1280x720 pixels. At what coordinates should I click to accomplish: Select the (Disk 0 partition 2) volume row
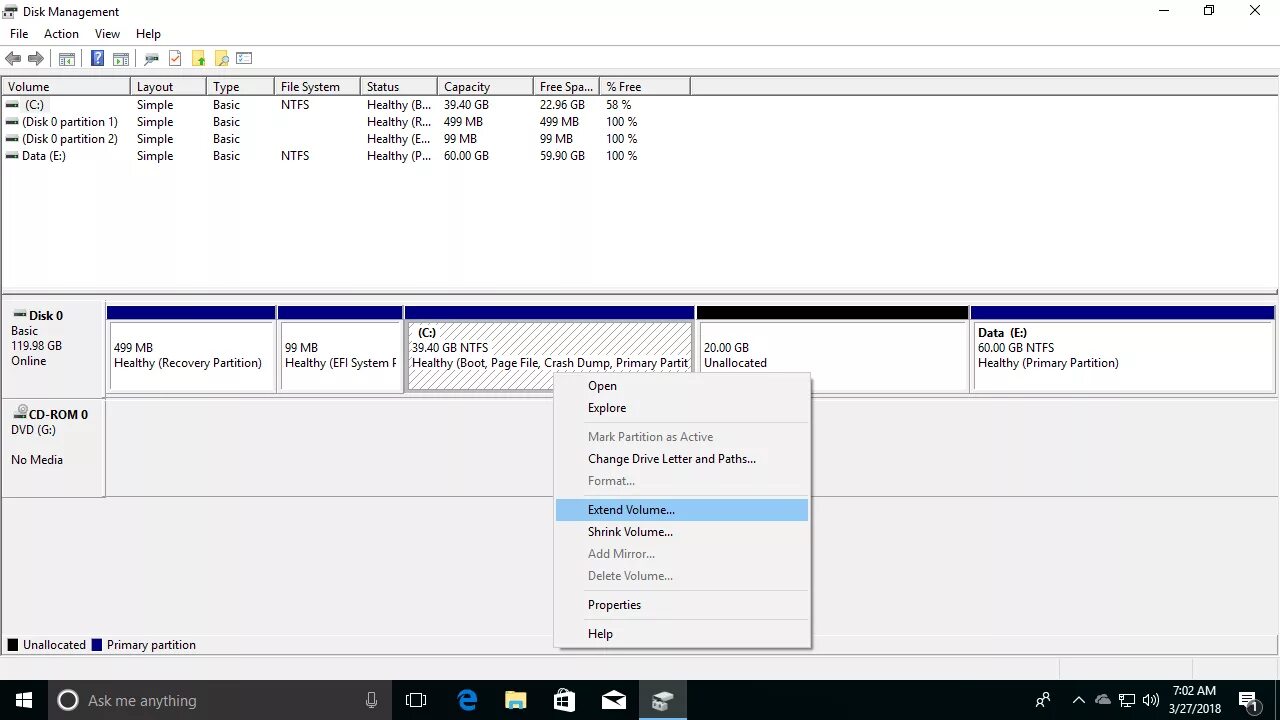(346, 139)
